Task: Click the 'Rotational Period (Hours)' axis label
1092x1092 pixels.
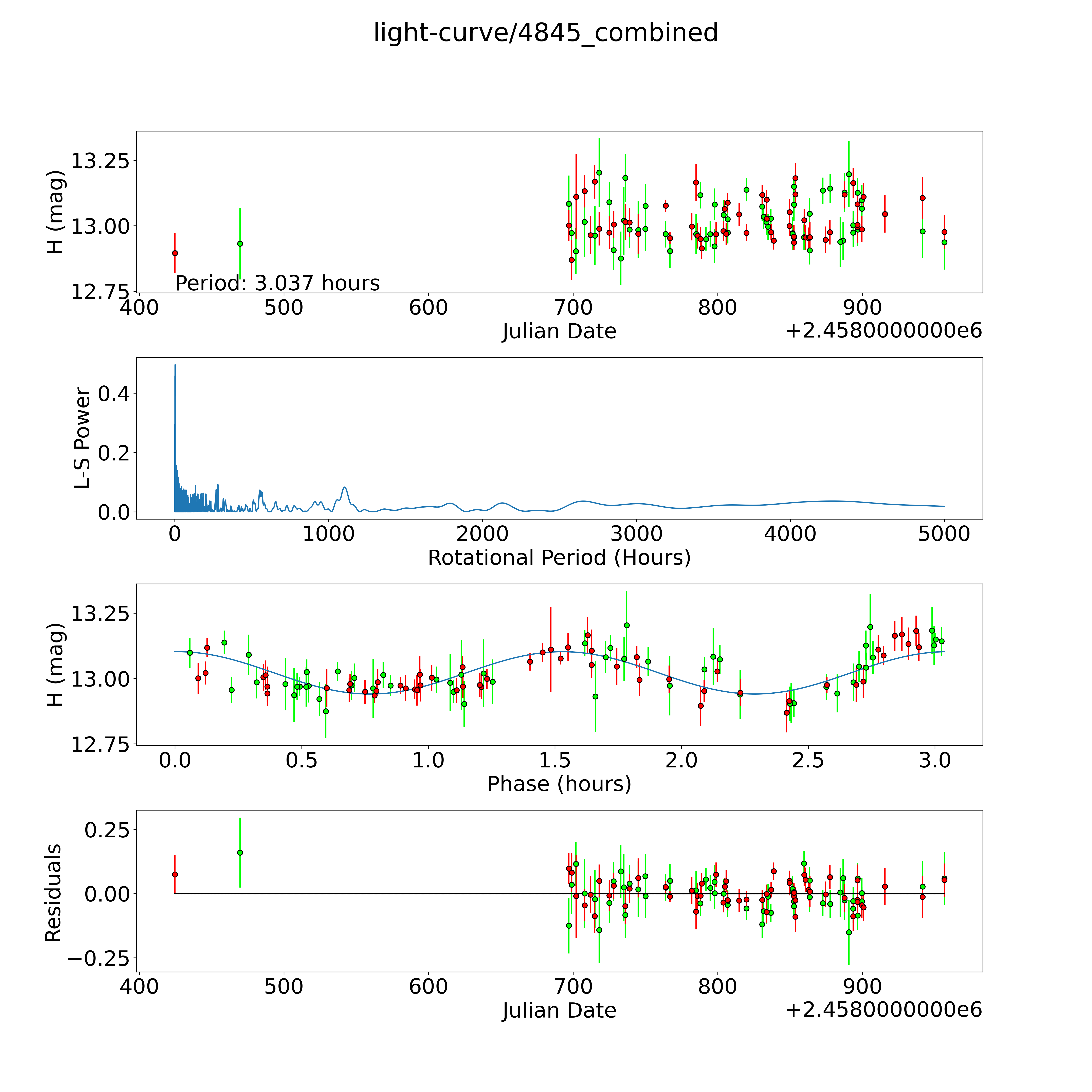Action: 559,558
